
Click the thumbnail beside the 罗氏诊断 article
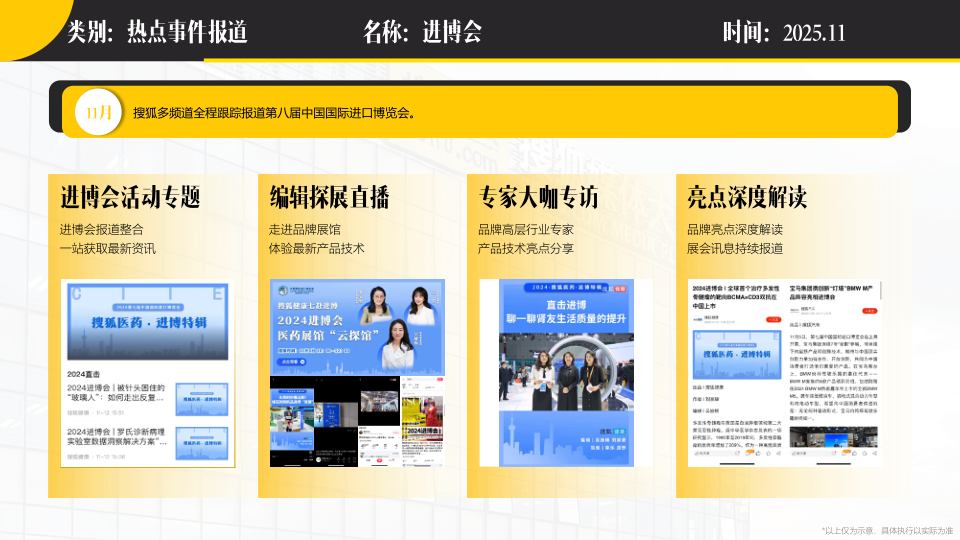pyautogui.click(x=201, y=443)
